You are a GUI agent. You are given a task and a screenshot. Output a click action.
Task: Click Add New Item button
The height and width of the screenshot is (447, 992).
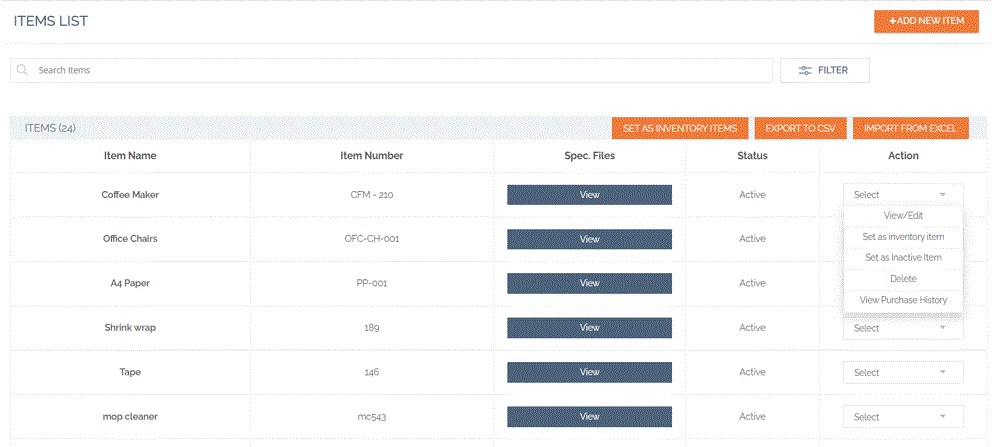coord(926,21)
